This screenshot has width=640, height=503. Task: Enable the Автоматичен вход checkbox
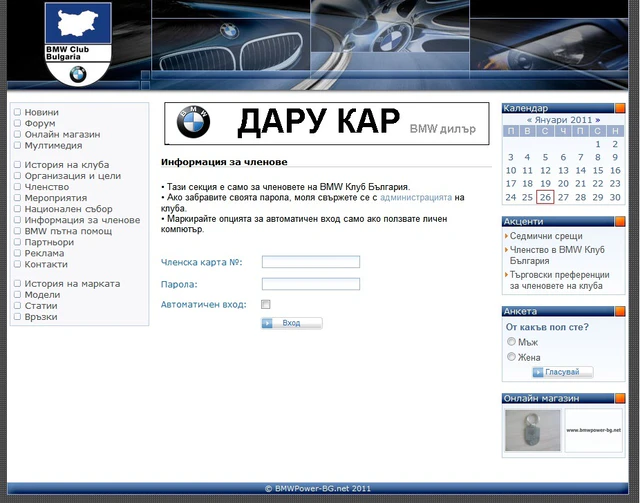tap(266, 304)
